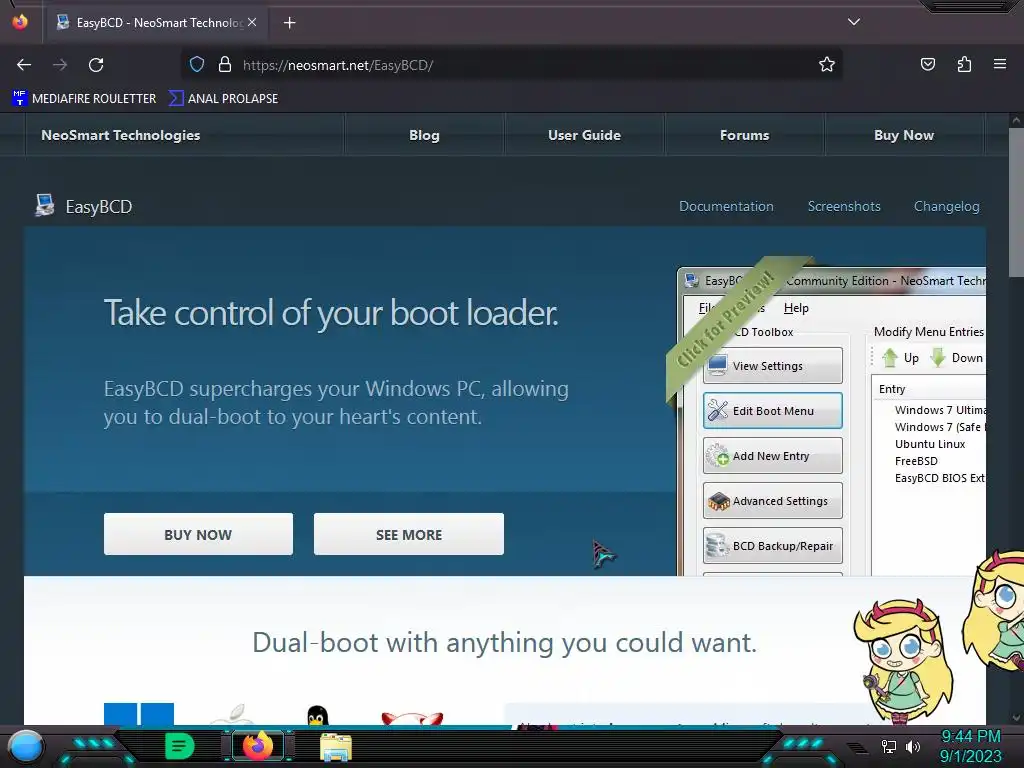
Task: Select 'Ubuntu Linux' entry text
Action: pyautogui.click(x=930, y=444)
